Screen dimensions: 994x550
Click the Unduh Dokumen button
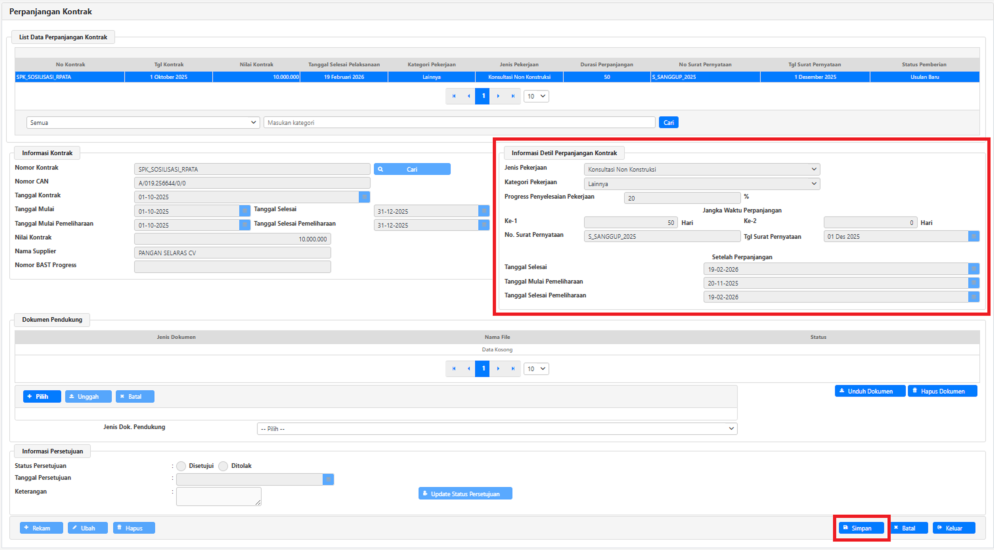(x=870, y=391)
